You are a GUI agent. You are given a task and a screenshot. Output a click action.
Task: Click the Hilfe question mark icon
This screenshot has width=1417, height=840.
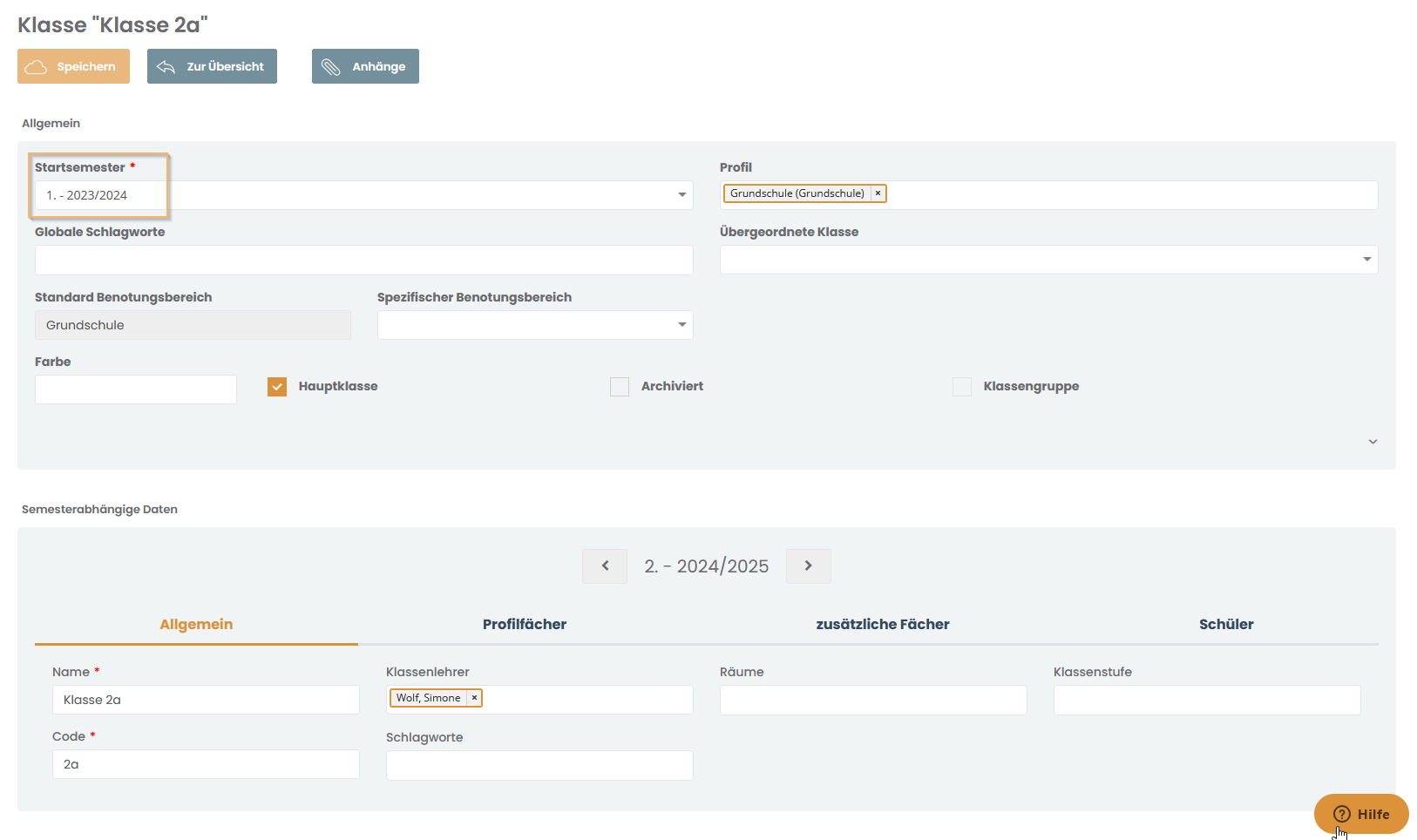click(1342, 814)
